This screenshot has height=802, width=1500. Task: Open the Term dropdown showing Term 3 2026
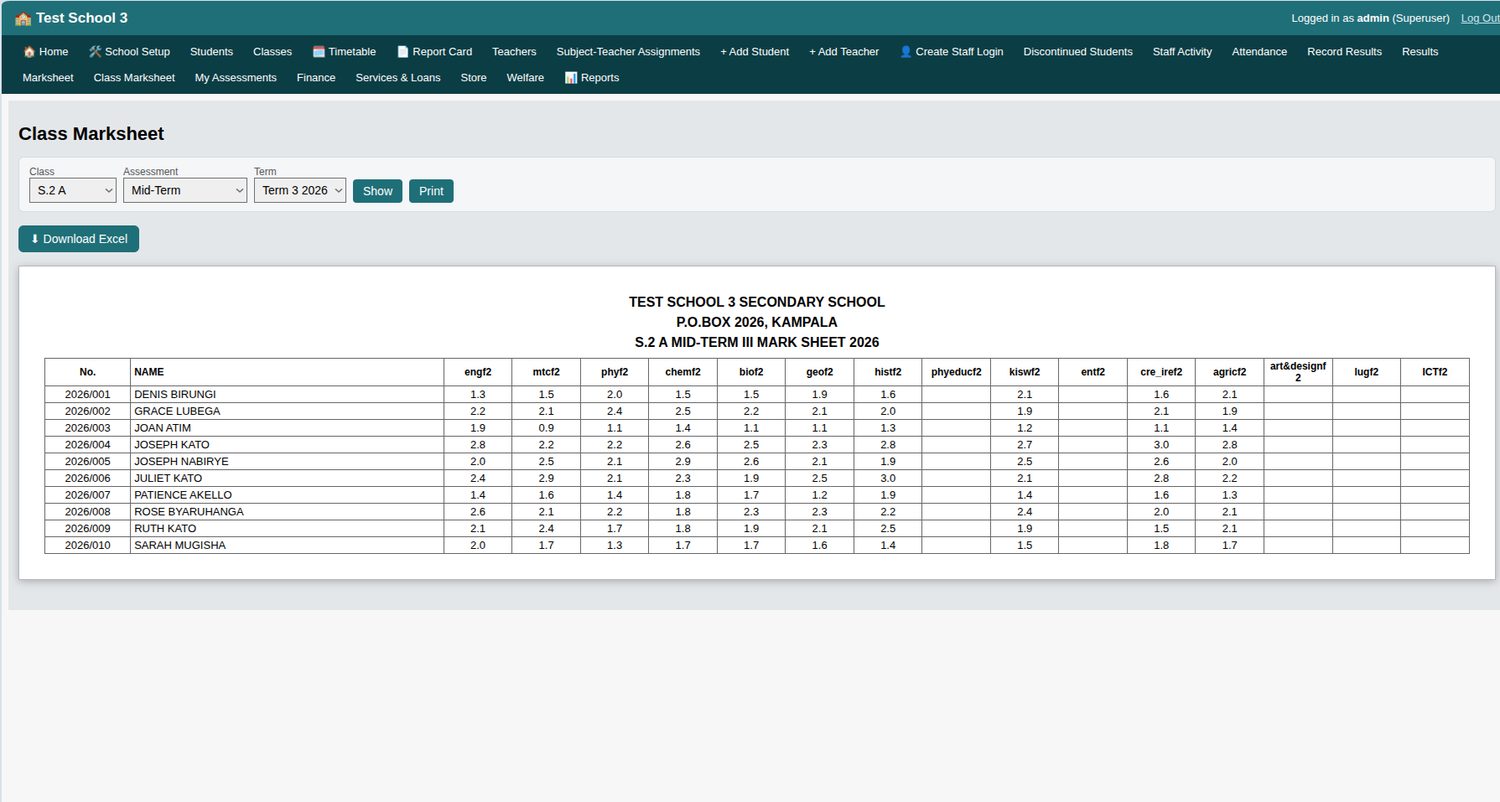(300, 190)
